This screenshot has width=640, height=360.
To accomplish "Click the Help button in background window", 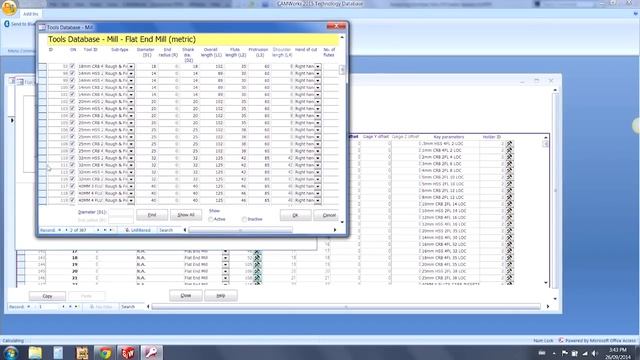I will (221, 296).
